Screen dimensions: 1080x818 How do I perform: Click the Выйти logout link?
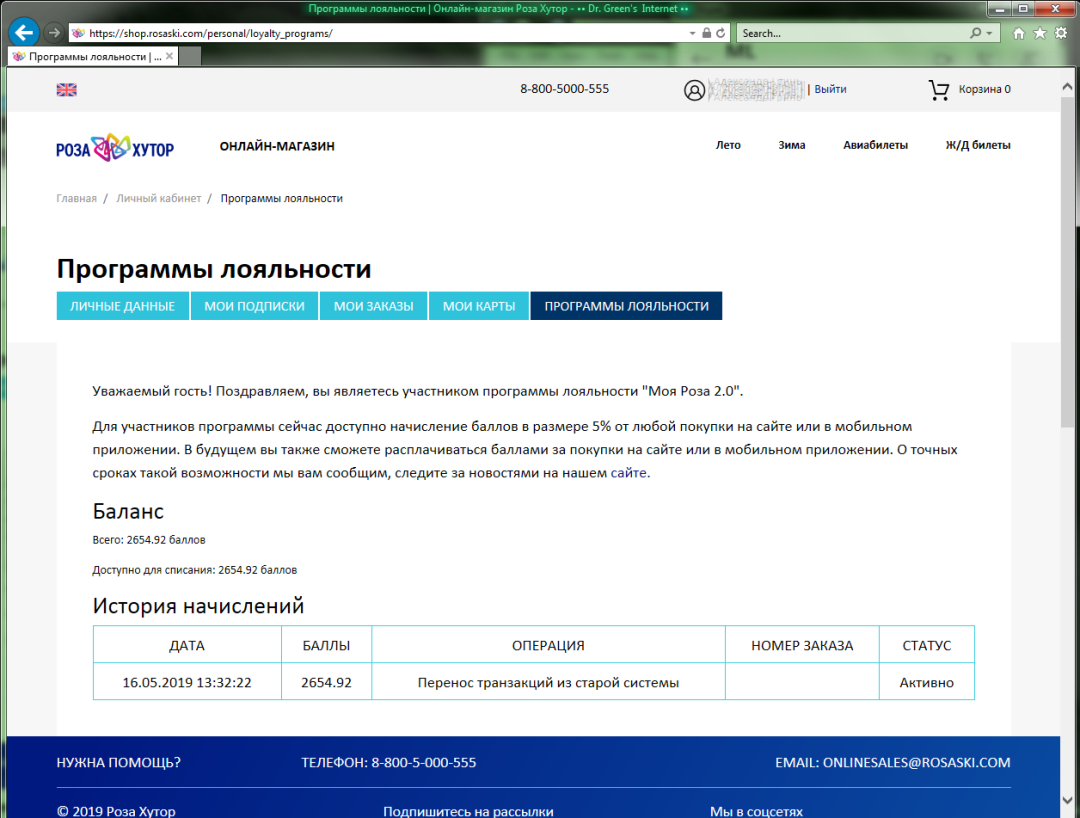[830, 90]
